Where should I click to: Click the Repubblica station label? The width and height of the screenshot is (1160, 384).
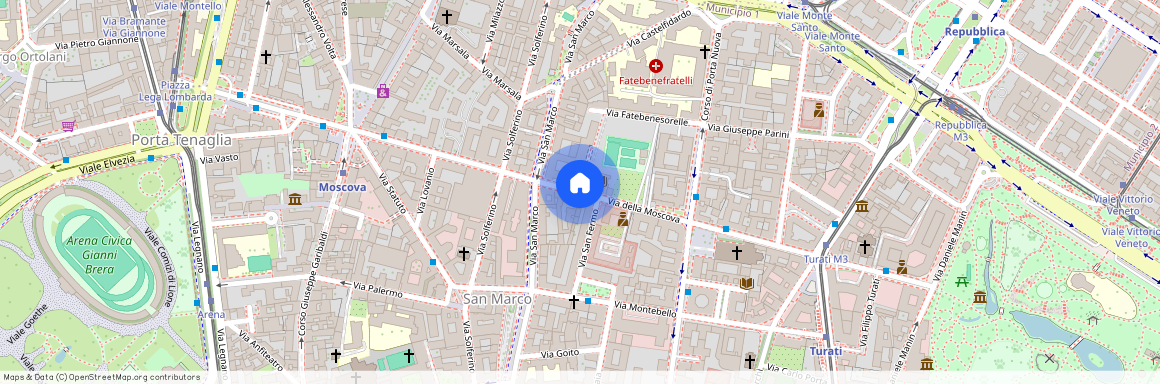[x=974, y=32]
